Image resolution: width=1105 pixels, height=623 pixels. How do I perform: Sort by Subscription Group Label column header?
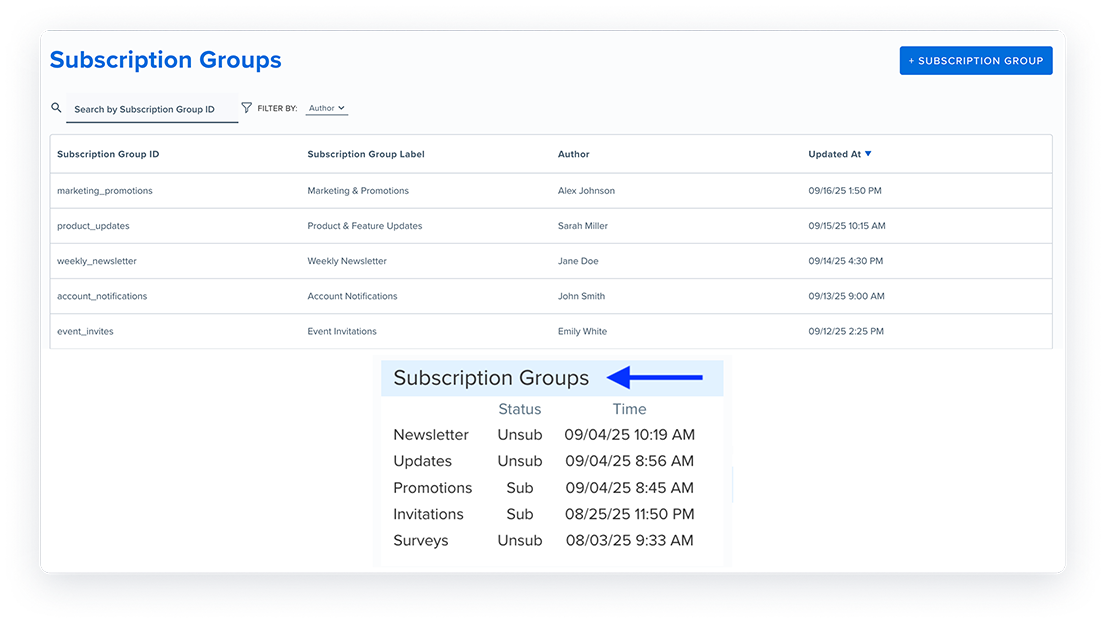click(x=366, y=155)
